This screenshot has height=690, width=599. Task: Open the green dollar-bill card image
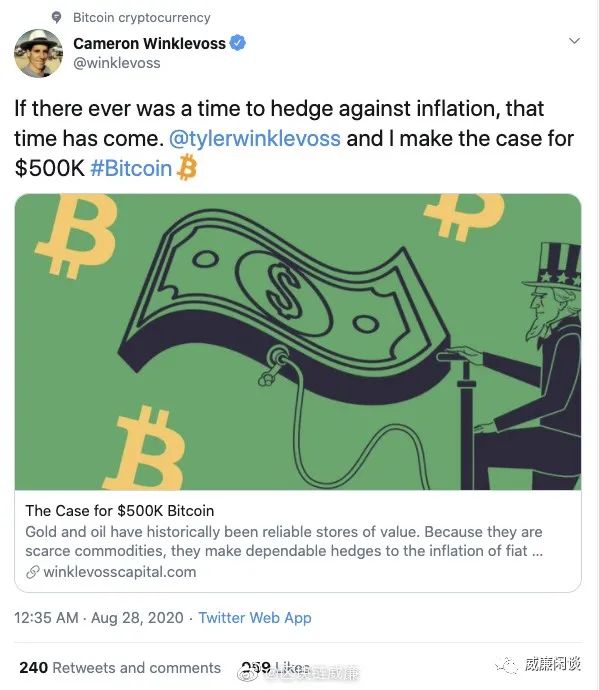pos(298,342)
